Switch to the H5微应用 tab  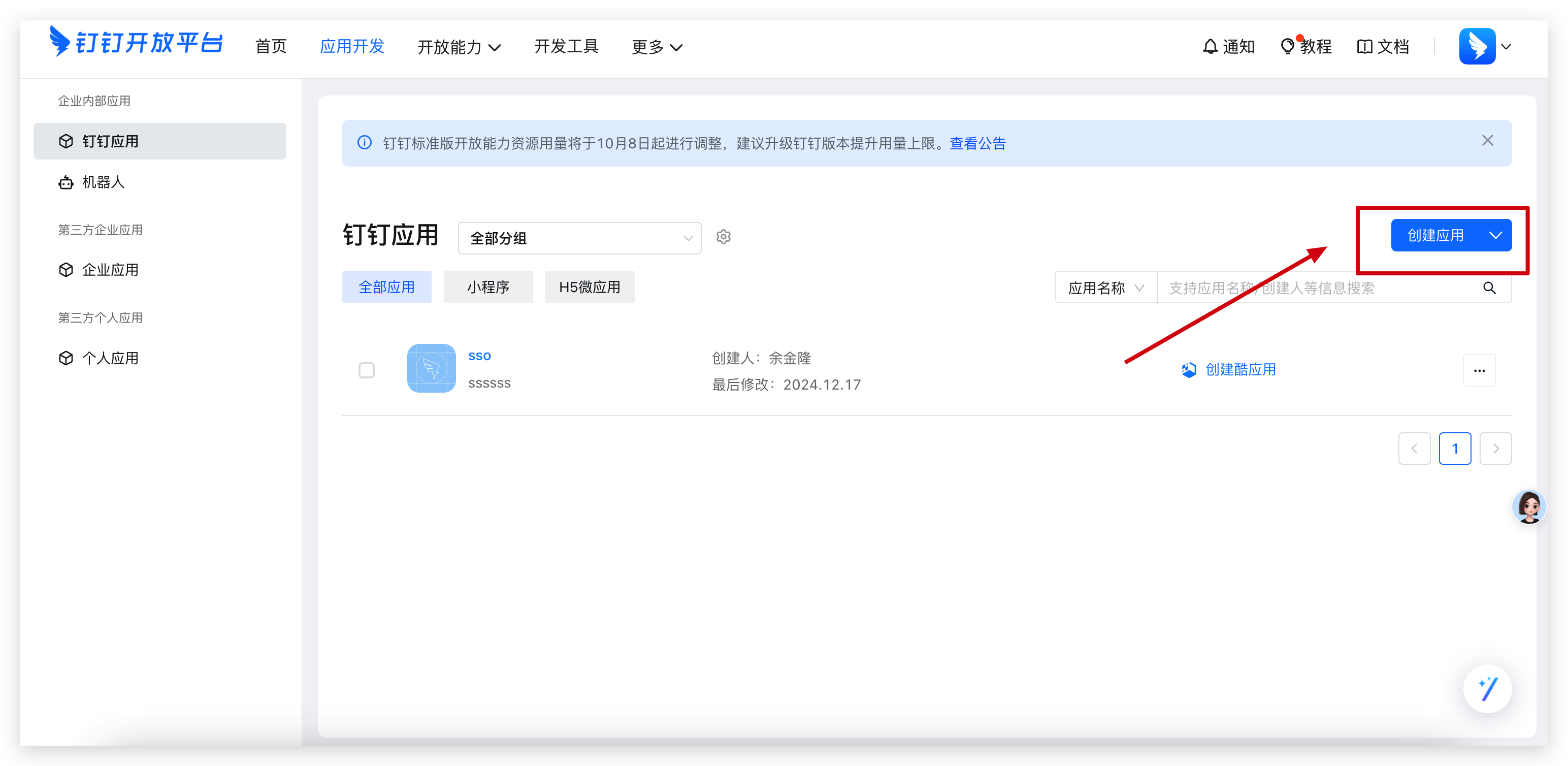589,287
